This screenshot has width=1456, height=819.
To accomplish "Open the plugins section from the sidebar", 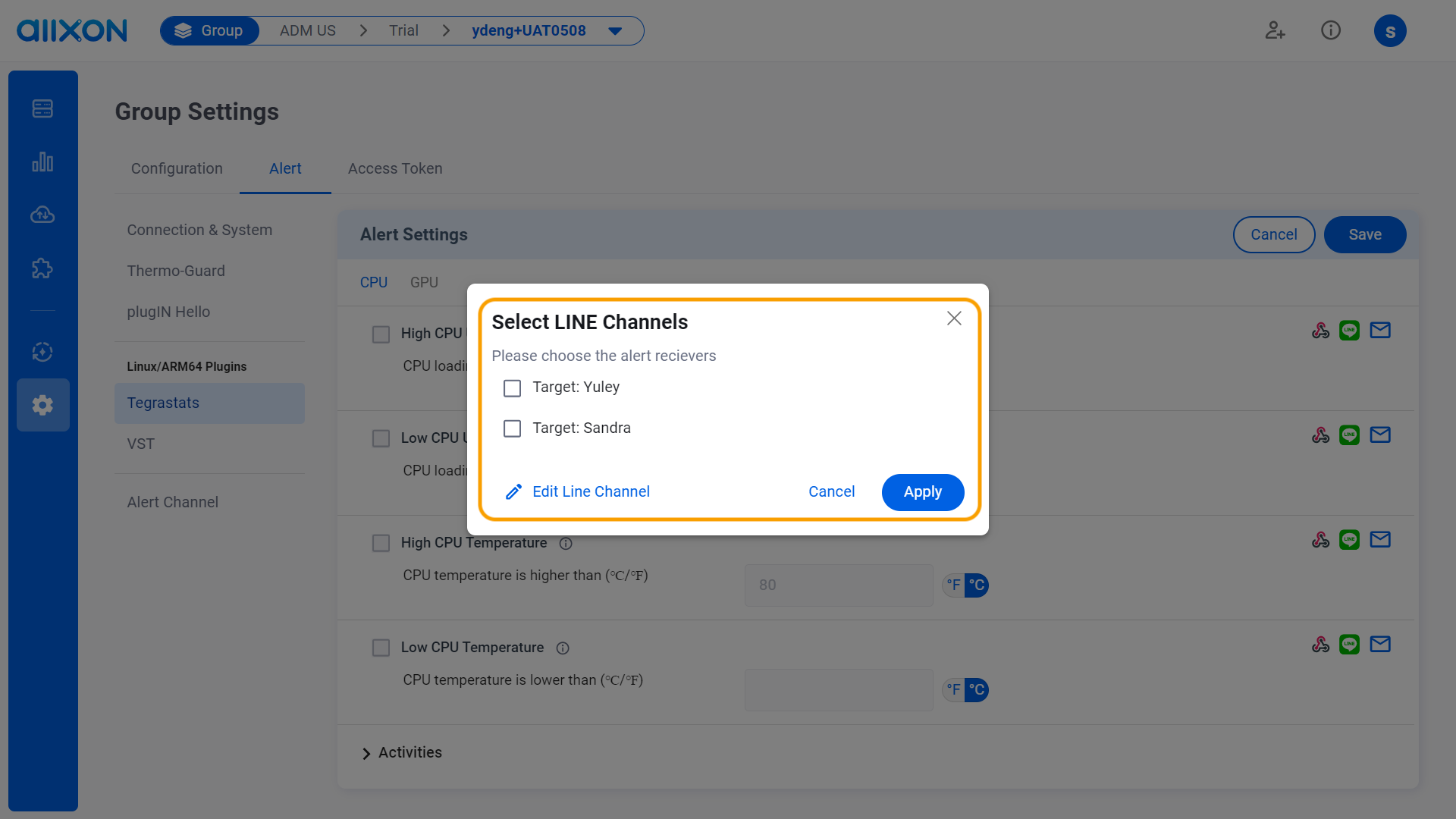I will coord(42,268).
